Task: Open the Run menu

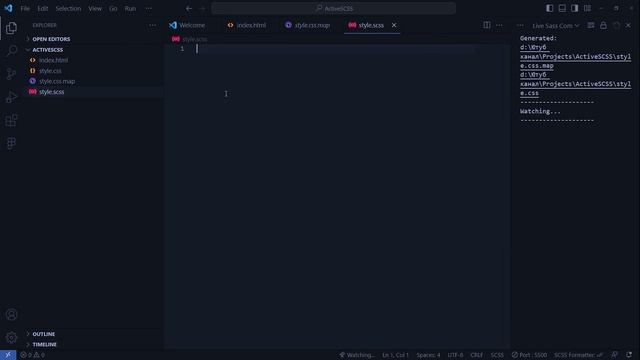Action: (x=130, y=8)
